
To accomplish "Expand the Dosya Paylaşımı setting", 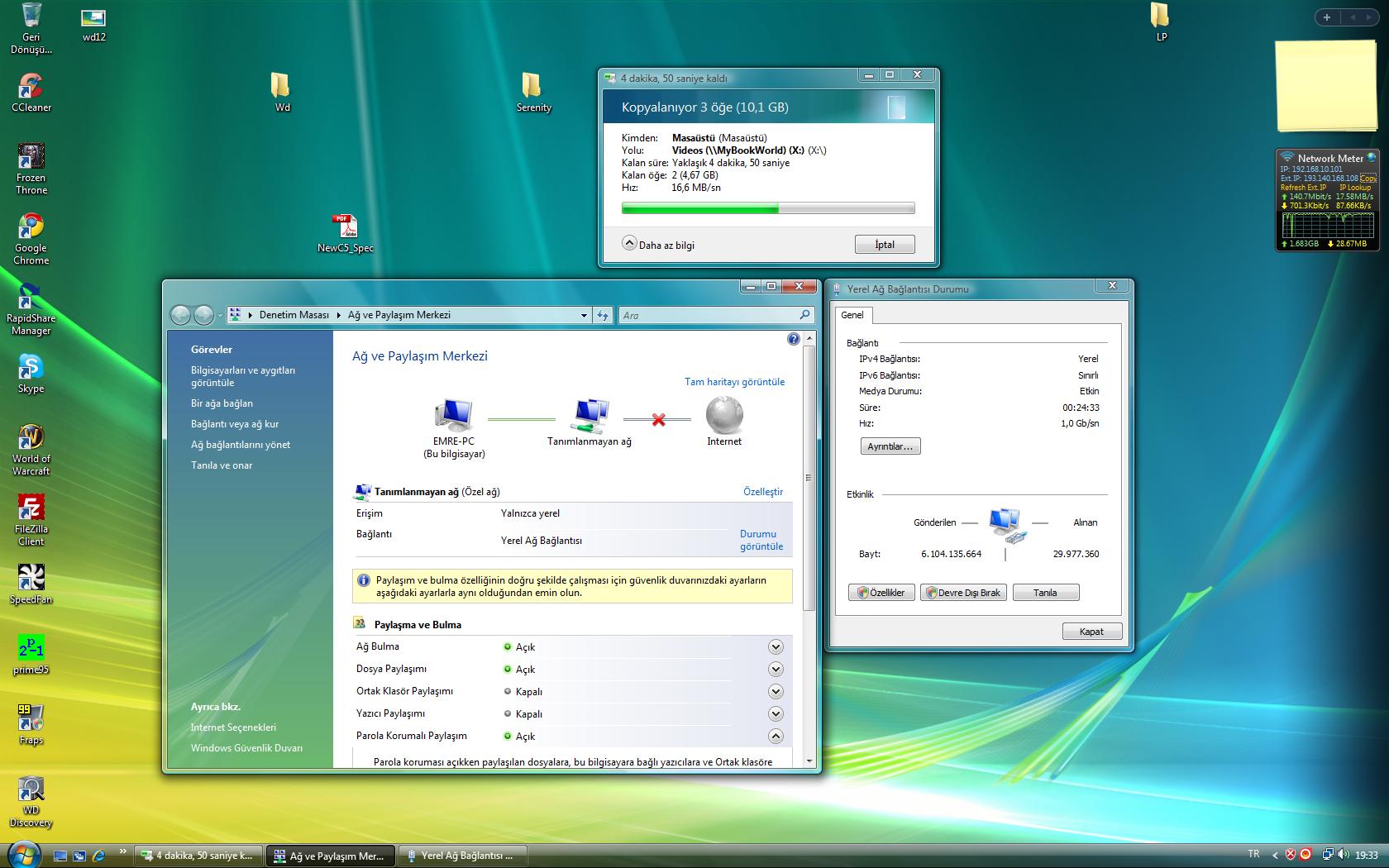I will [x=776, y=669].
